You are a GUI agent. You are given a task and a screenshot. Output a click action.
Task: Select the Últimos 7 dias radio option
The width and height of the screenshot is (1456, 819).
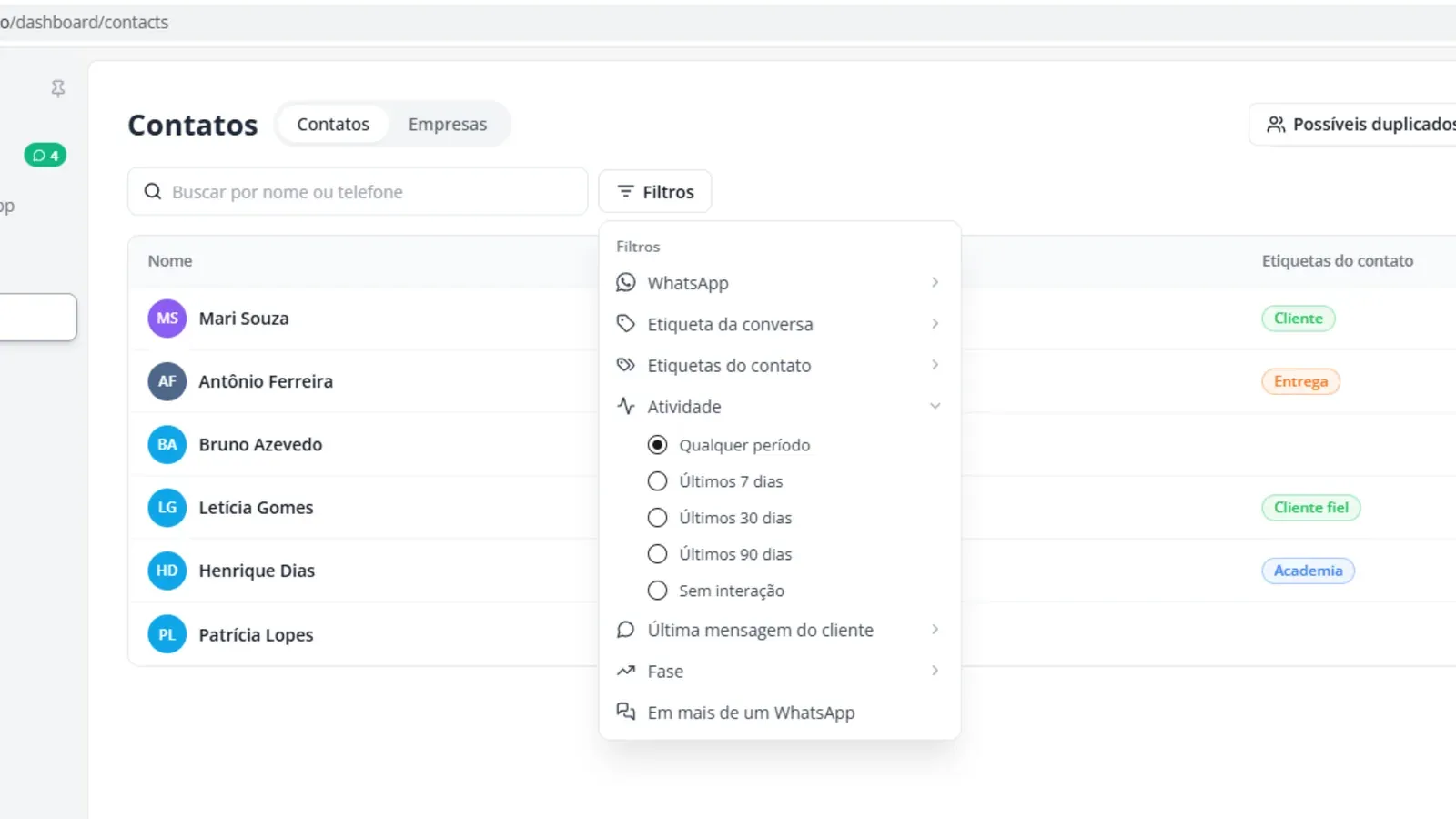pos(657,481)
